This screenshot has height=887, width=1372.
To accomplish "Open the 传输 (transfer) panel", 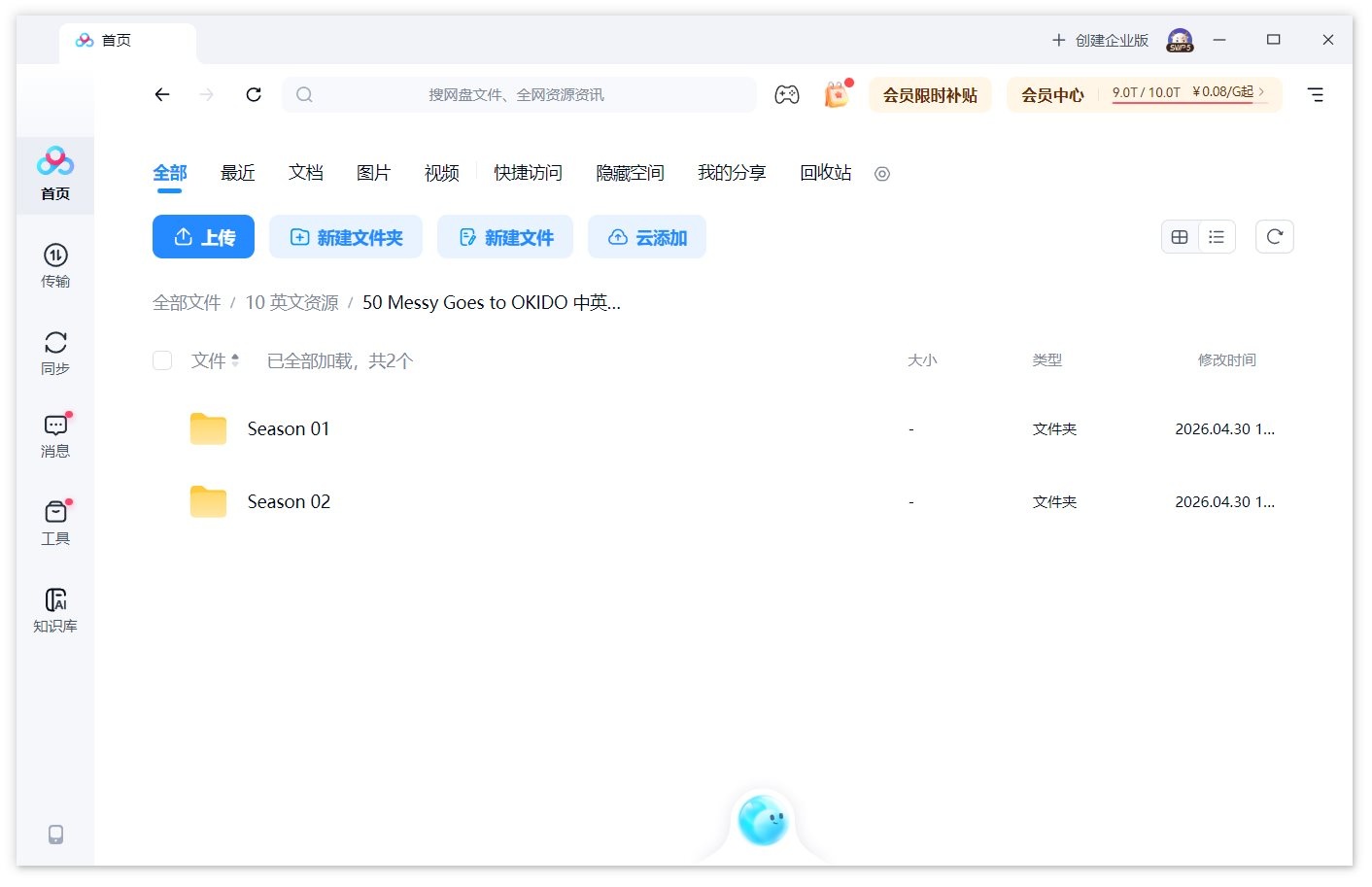I will tap(54, 263).
